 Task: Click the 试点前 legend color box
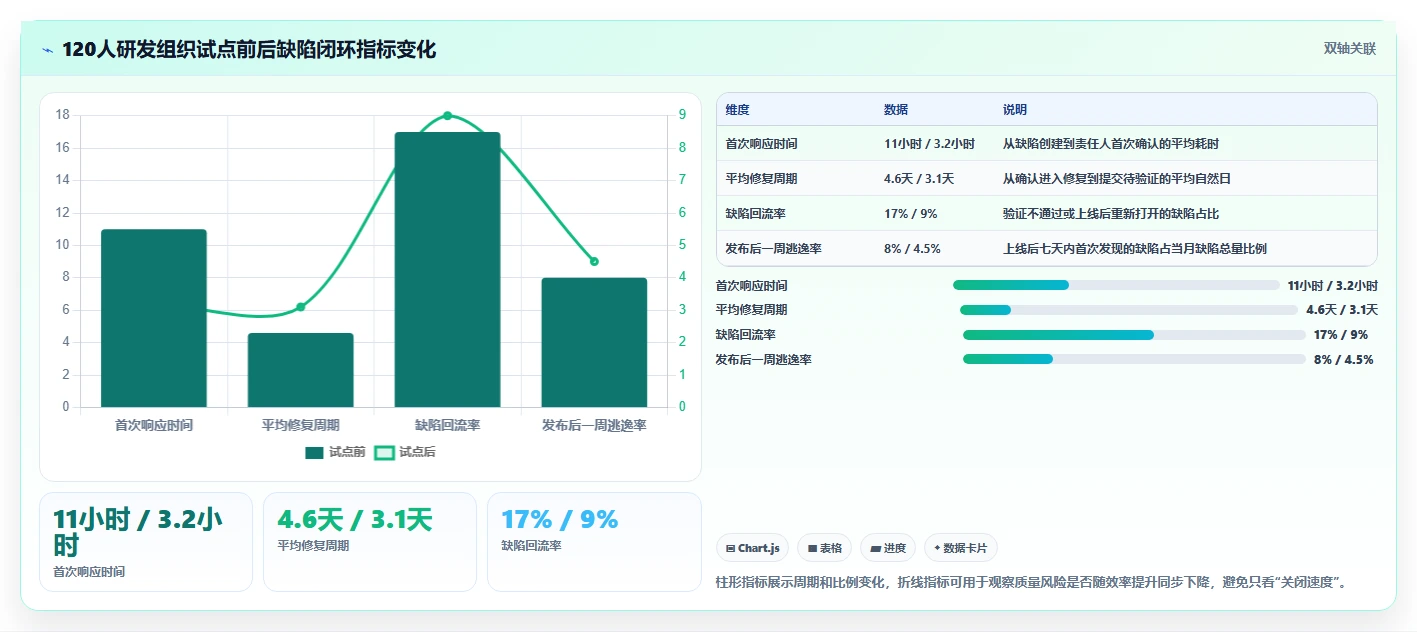click(315, 452)
